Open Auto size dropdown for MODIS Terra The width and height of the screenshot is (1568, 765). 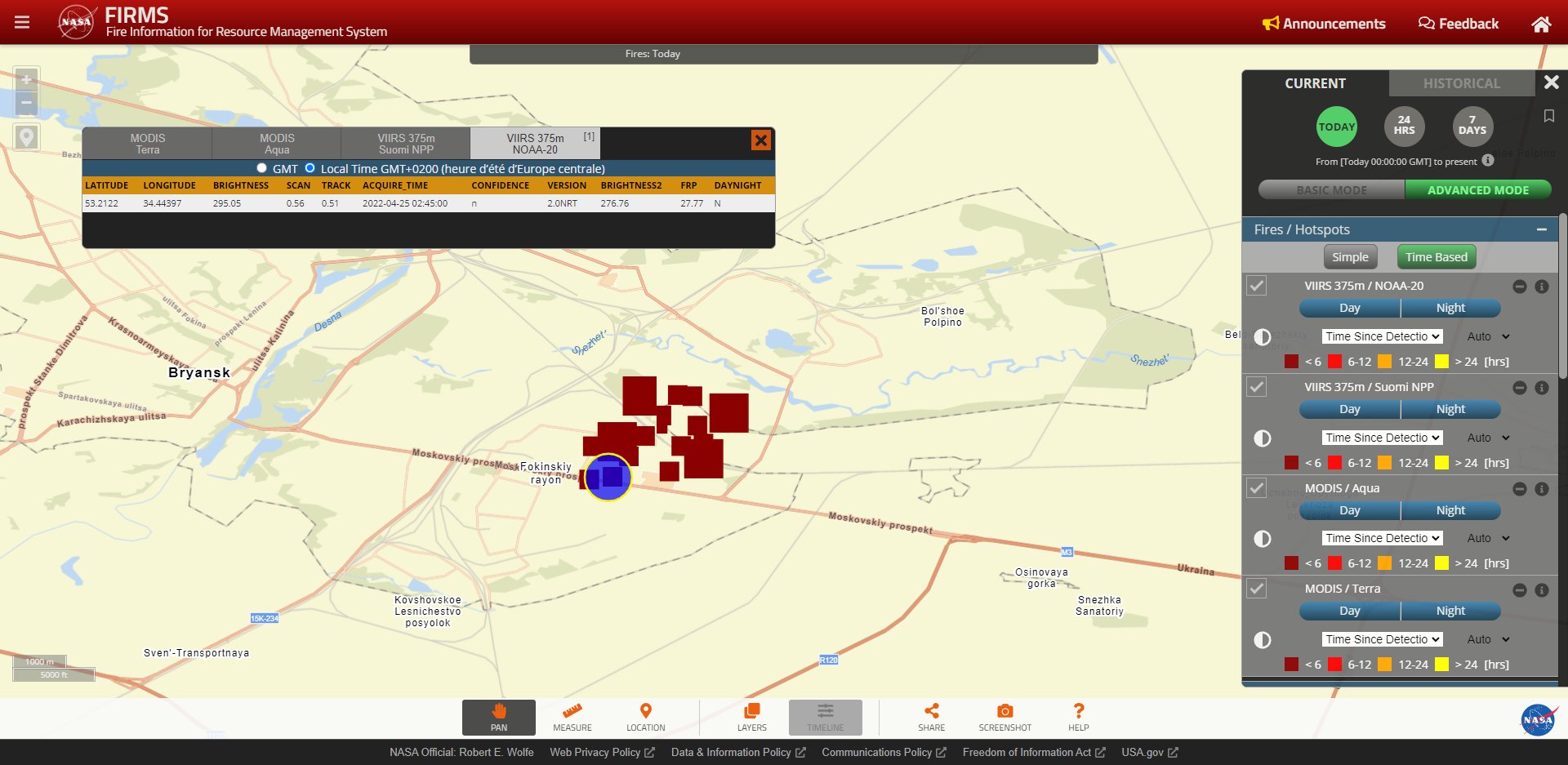[x=1488, y=639]
